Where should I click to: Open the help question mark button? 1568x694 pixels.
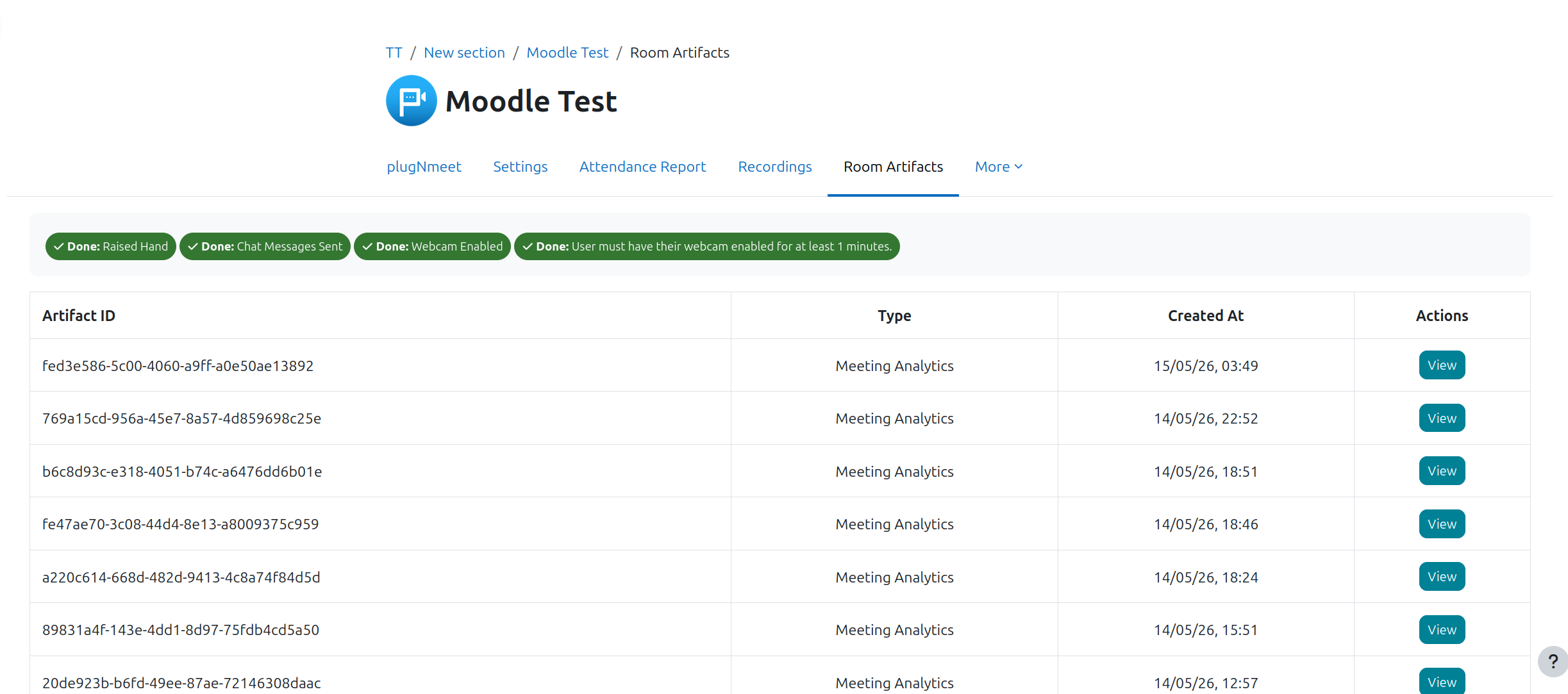1553,661
